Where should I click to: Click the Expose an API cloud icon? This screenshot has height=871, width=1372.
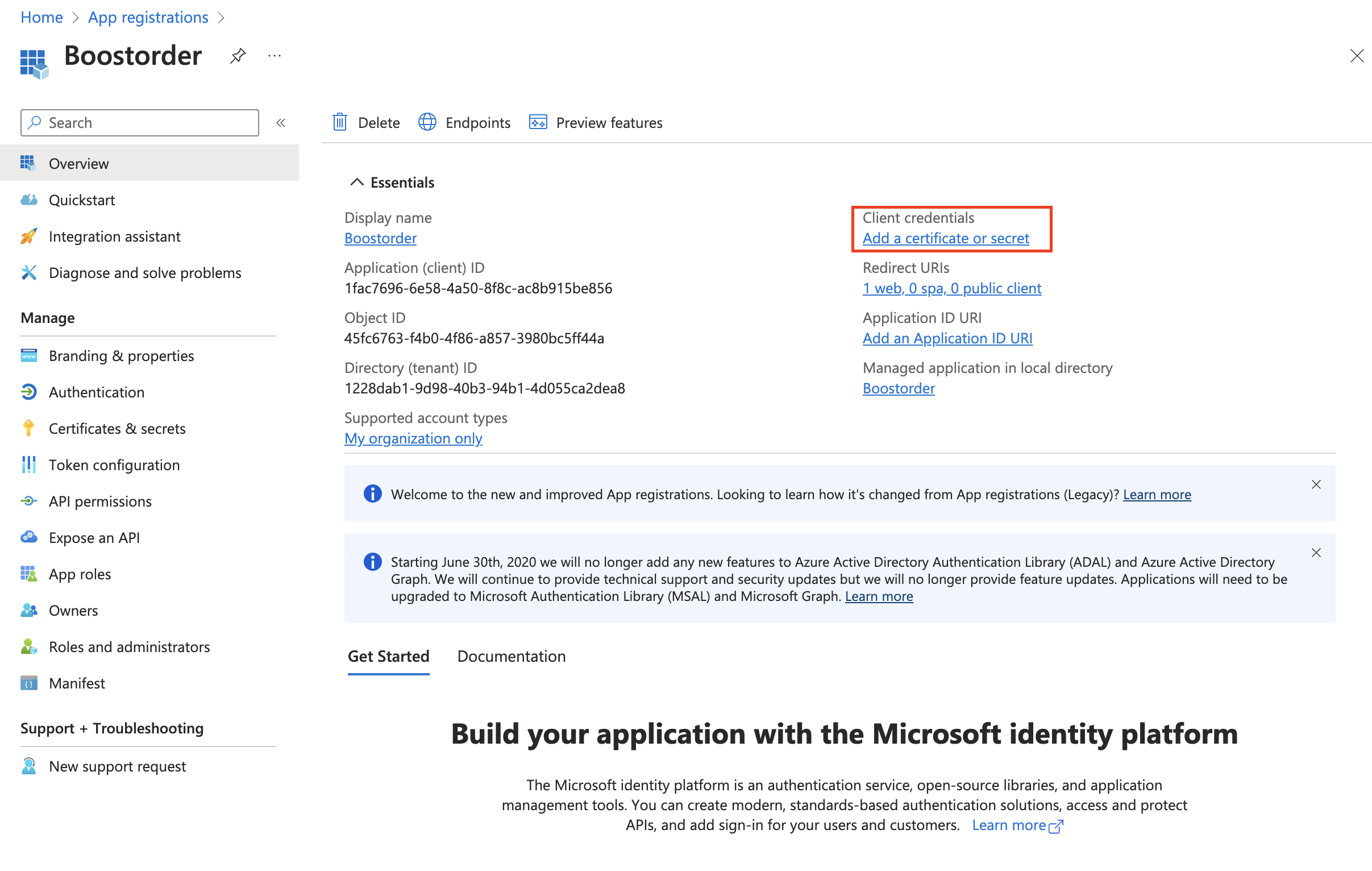[28, 537]
